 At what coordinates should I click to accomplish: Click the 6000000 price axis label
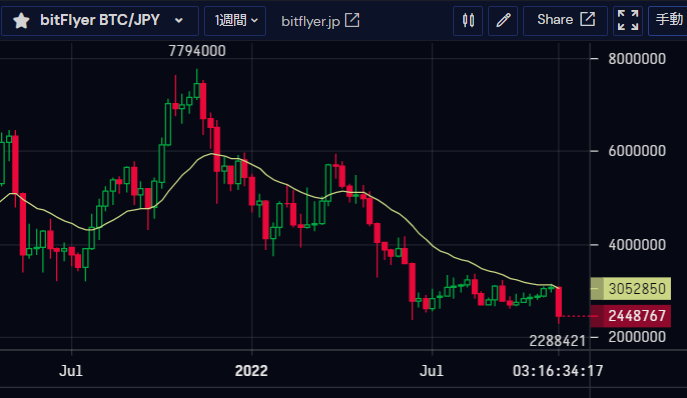(637, 151)
